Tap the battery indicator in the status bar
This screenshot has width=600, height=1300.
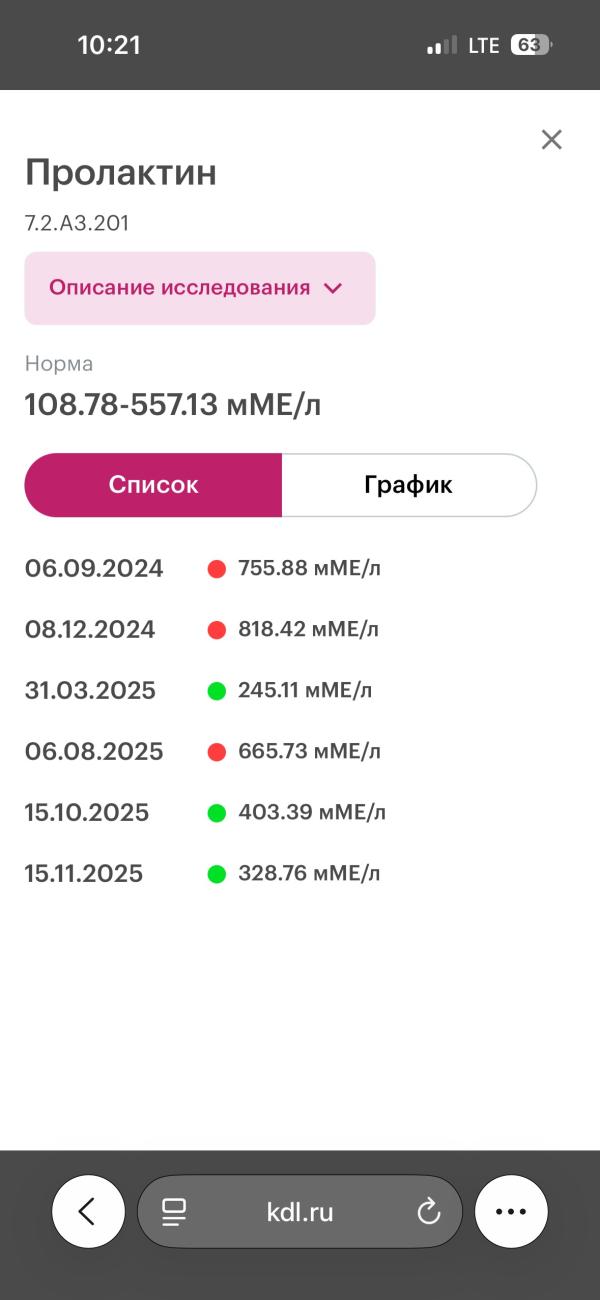pos(530,44)
